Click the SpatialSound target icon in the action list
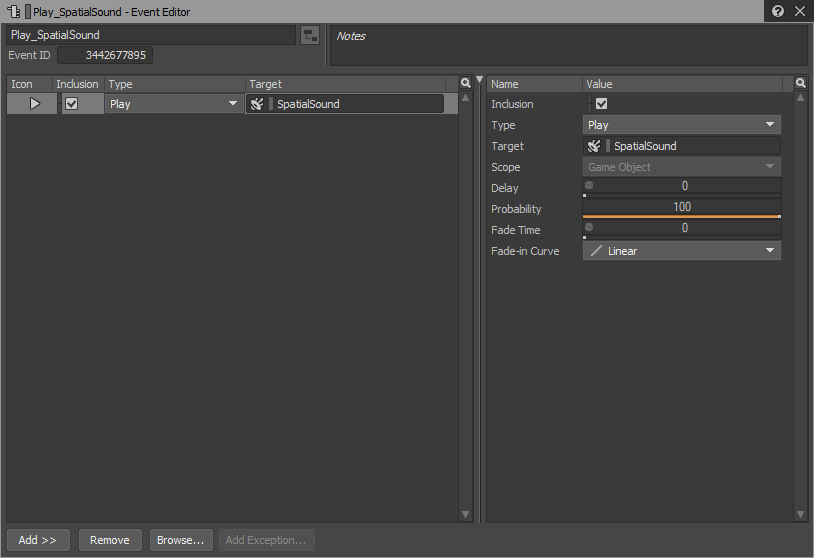 257,104
